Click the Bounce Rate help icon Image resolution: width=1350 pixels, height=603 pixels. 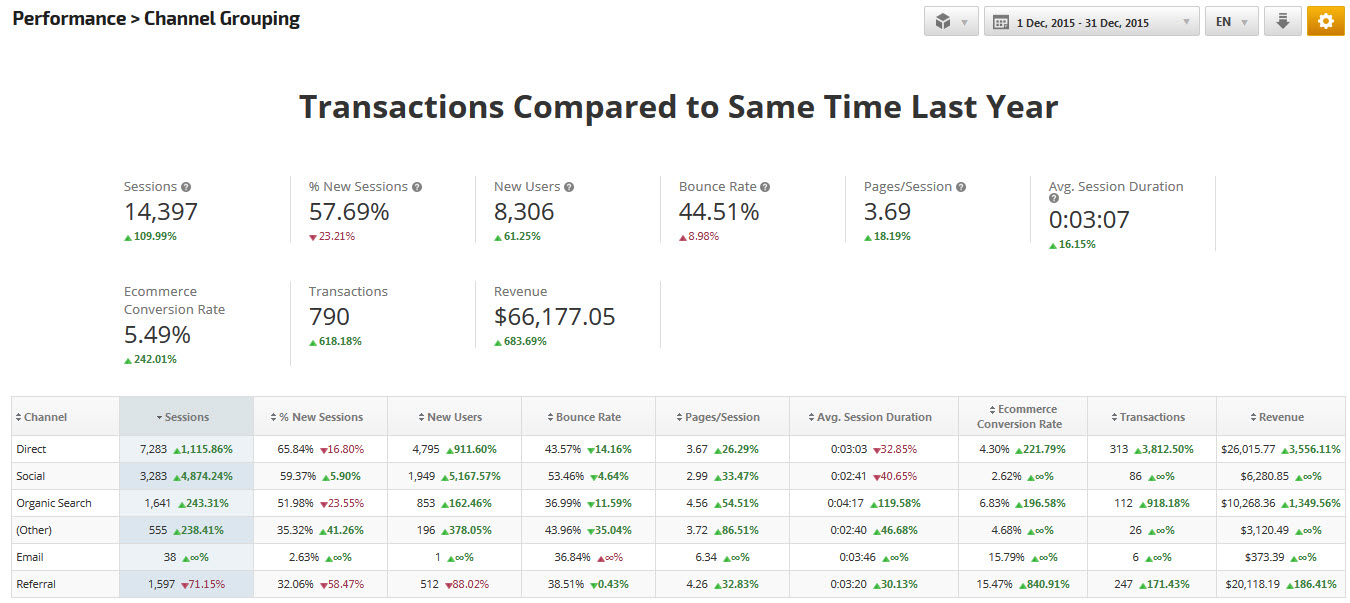[765, 187]
